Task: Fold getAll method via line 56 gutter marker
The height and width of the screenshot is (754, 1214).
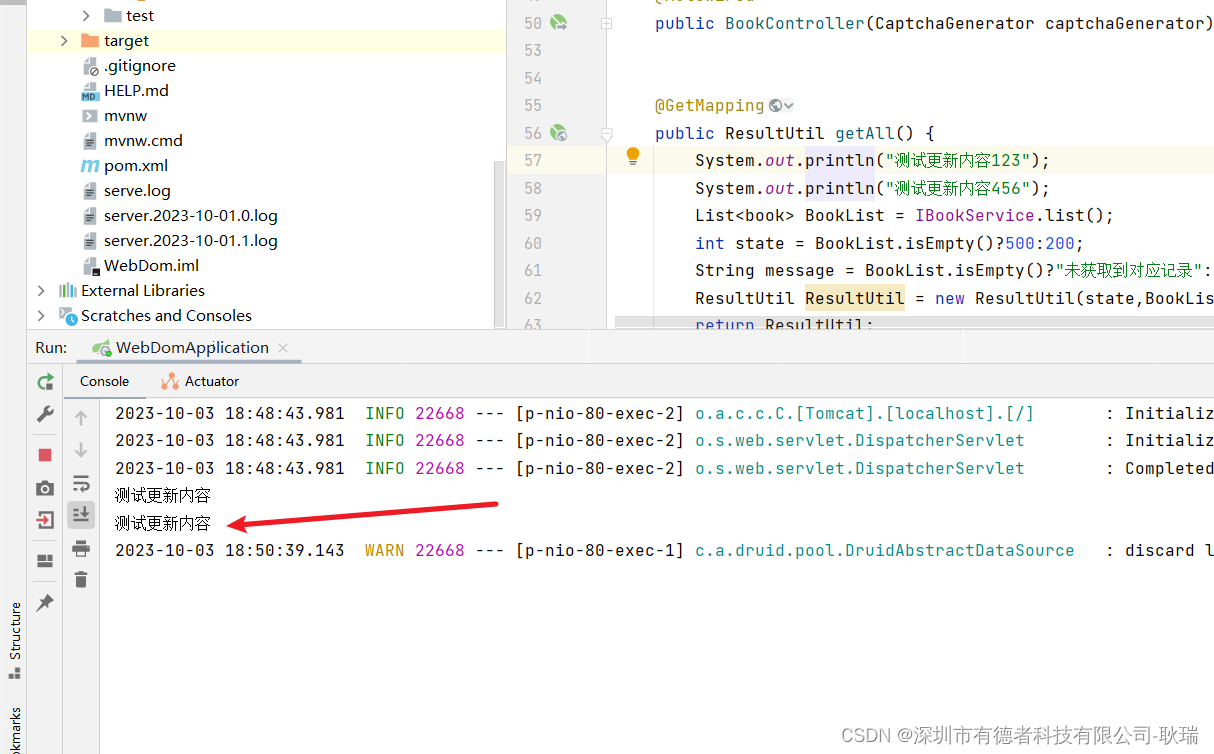Action: coord(606,133)
